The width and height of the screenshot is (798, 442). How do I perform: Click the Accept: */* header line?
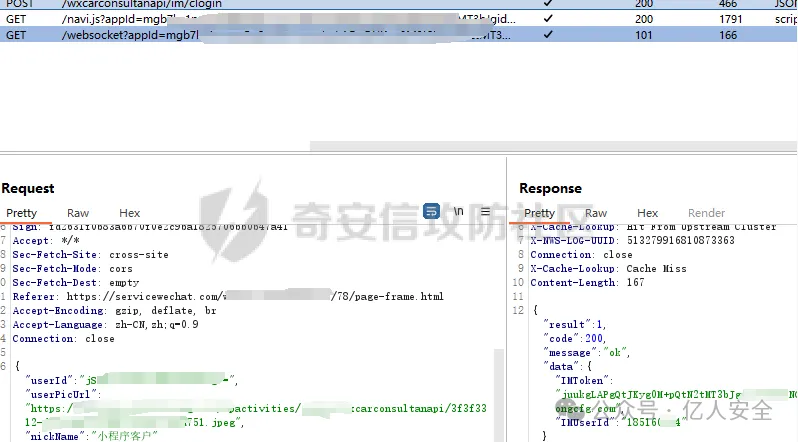pyautogui.click(x=46, y=240)
